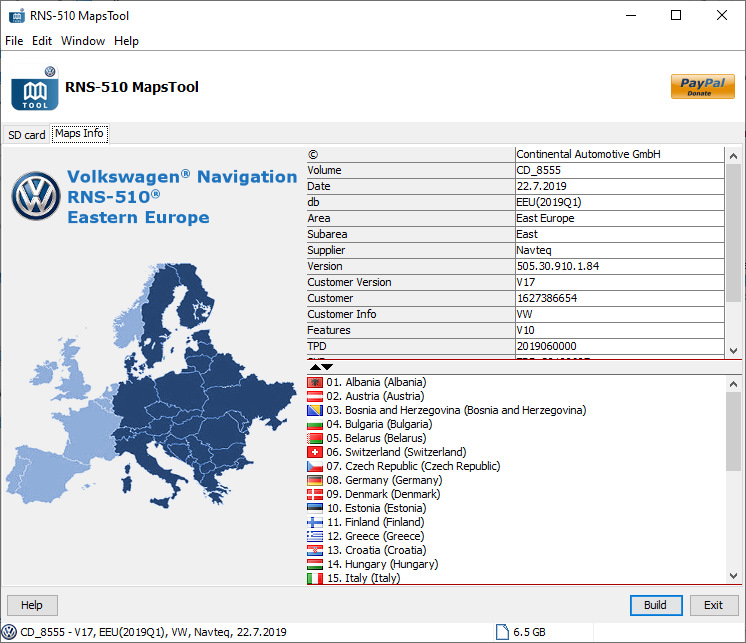Image resolution: width=746 pixels, height=643 pixels.
Task: Click the PayPal Donate button
Action: coord(703,87)
